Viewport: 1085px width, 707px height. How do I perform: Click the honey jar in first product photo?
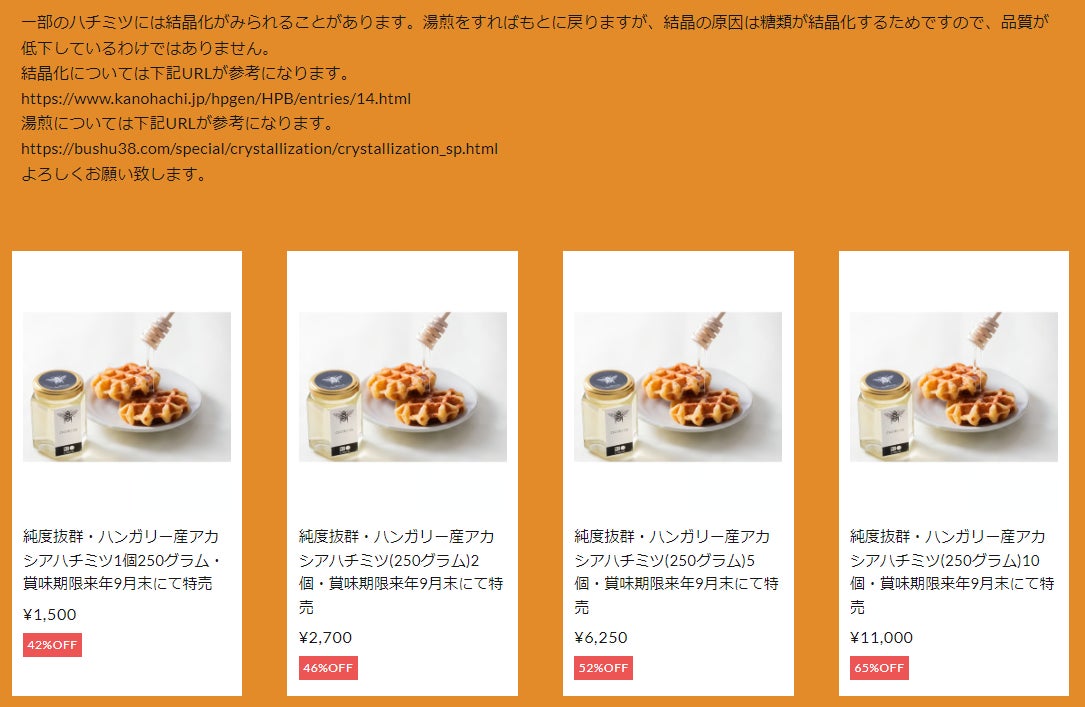[59, 415]
